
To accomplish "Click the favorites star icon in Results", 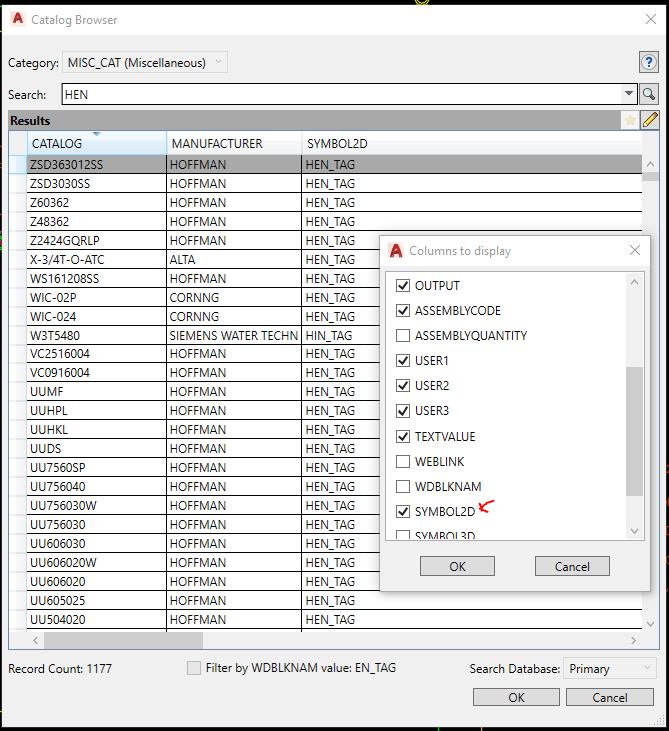I will point(630,120).
